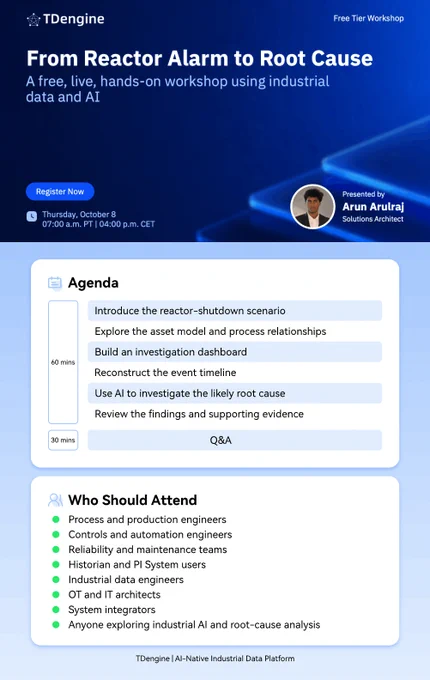Viewport: 430px width, 680px height.
Task: Click the TDengine star logo icon
Action: (33, 20)
